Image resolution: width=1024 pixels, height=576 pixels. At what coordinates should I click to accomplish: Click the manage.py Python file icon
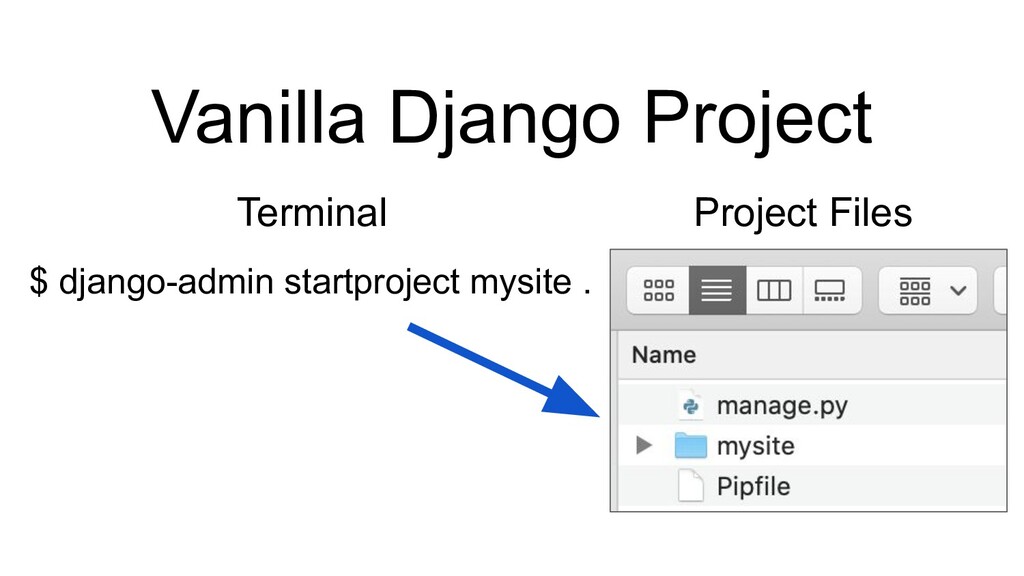[690, 406]
